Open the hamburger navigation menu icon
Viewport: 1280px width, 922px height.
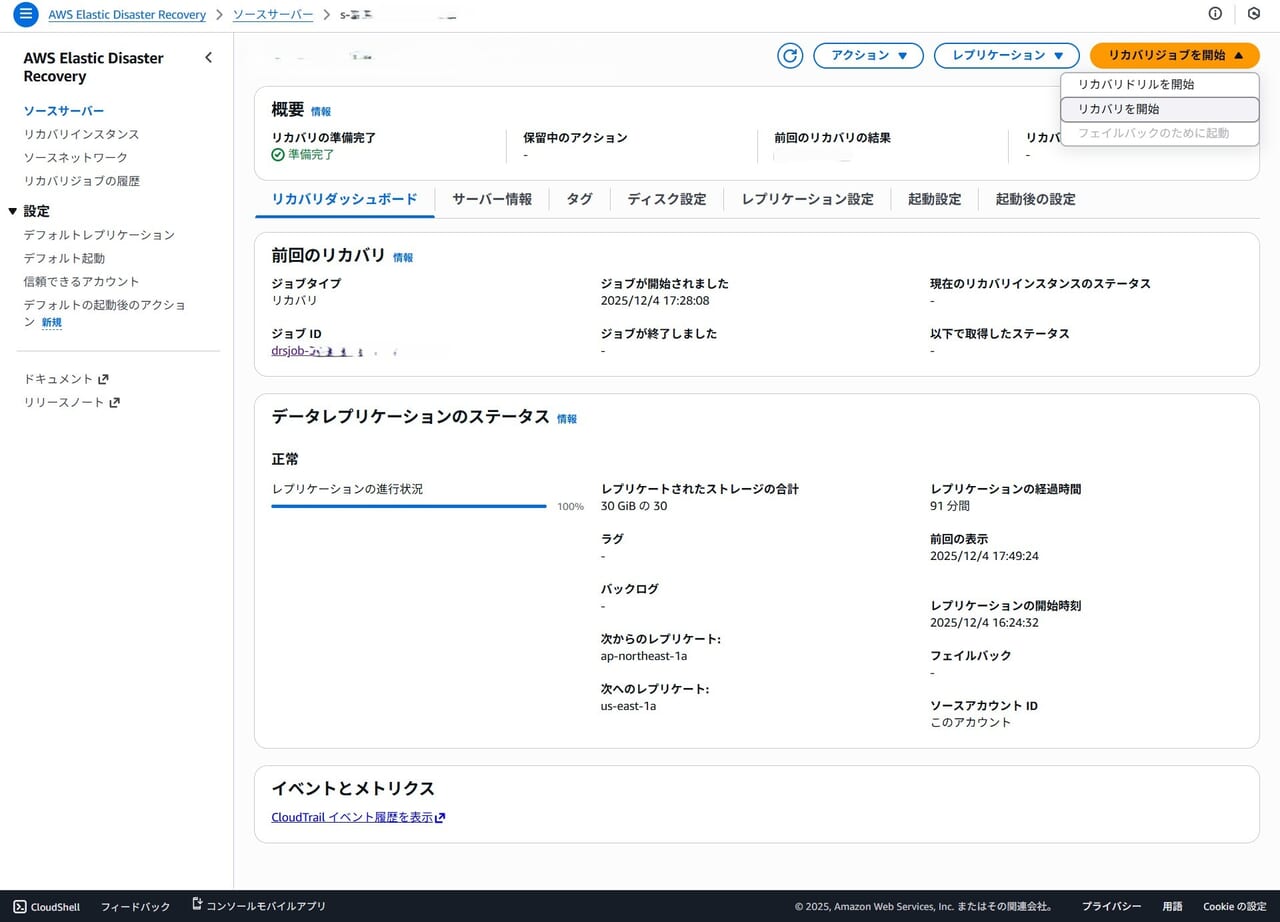click(26, 15)
